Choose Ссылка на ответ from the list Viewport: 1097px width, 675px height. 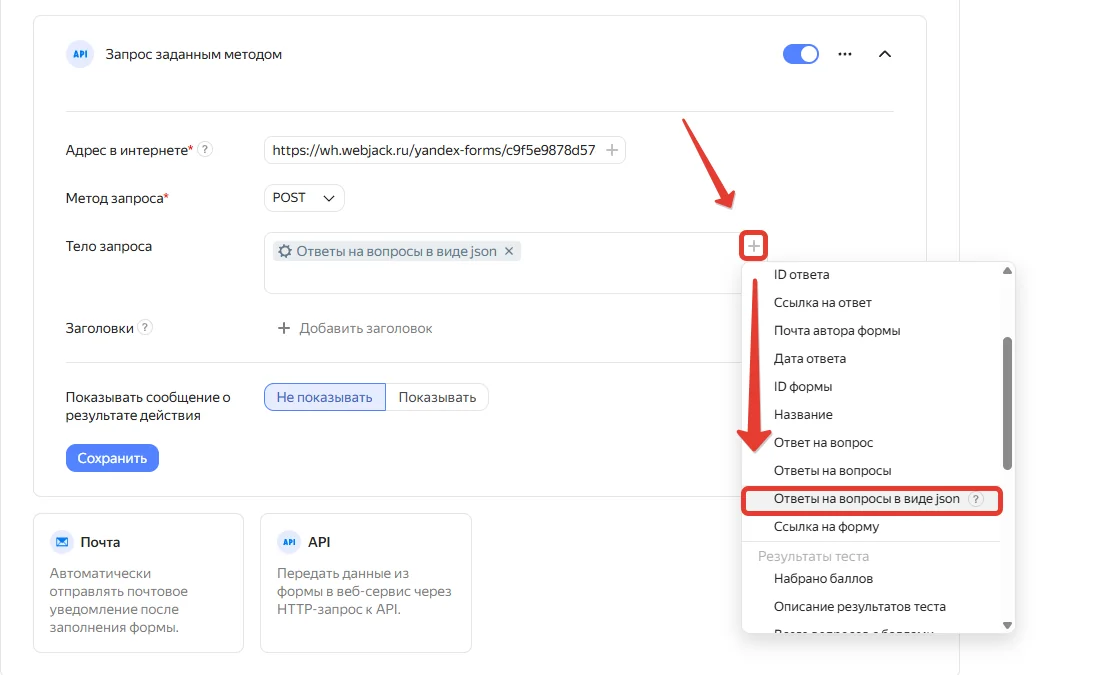(822, 303)
